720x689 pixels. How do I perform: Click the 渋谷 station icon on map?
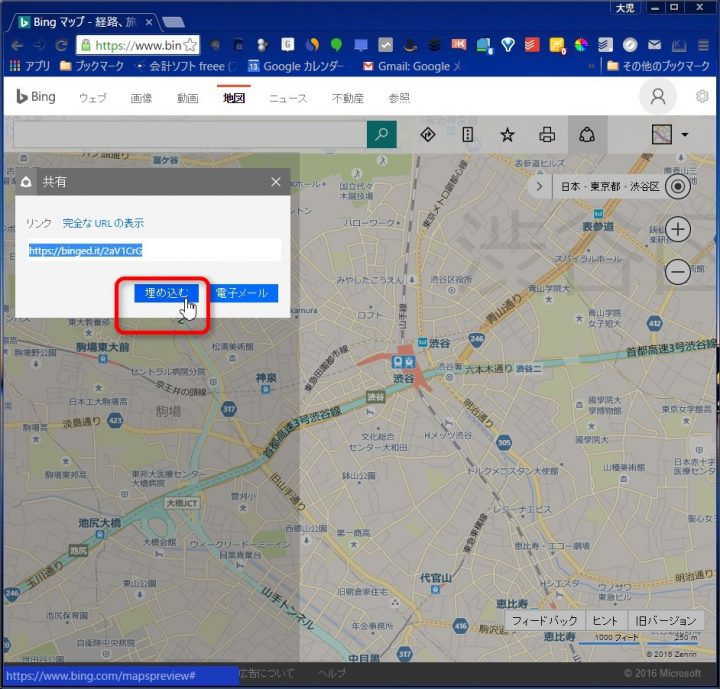[404, 362]
